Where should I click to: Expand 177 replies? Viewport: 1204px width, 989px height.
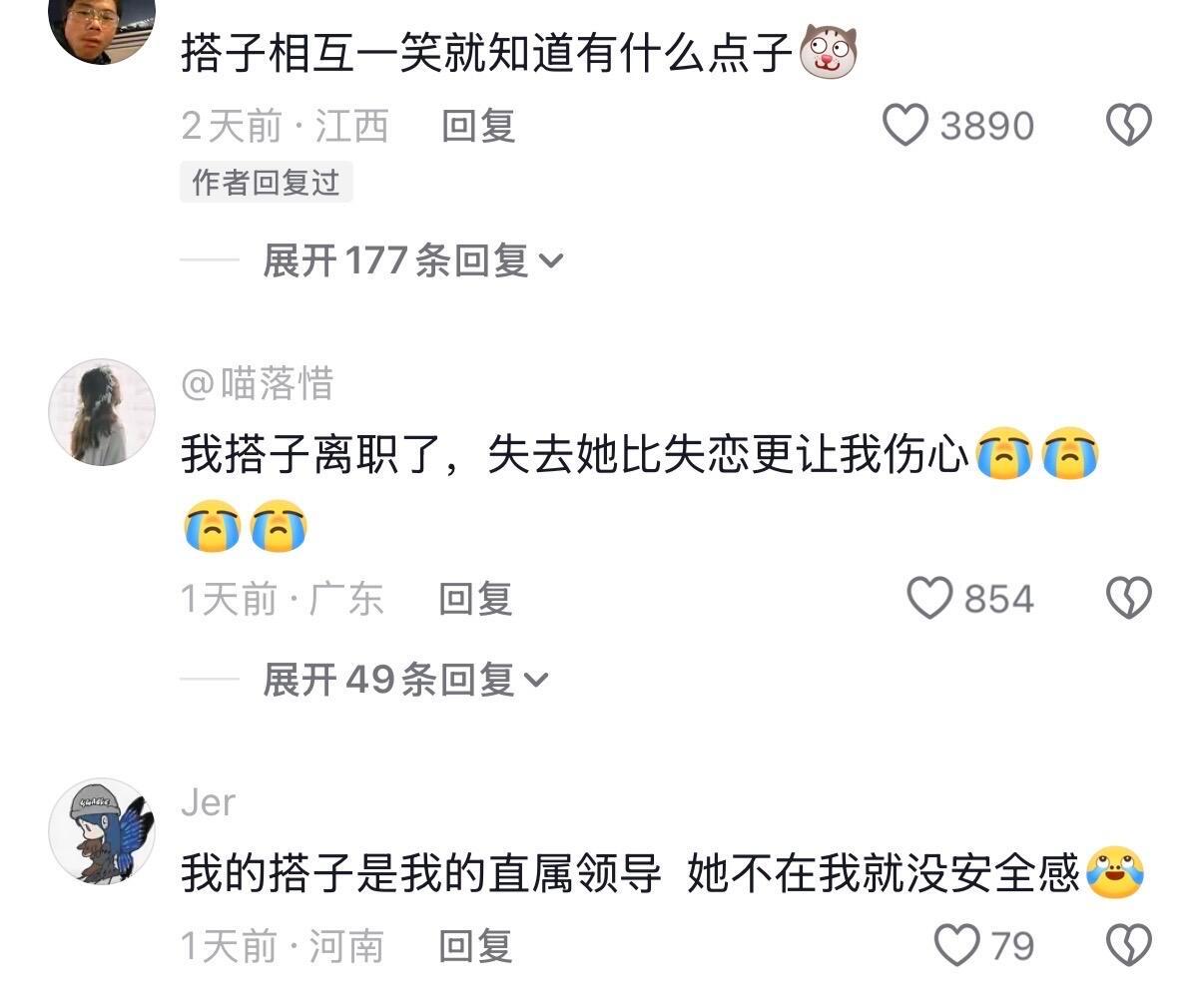413,261
